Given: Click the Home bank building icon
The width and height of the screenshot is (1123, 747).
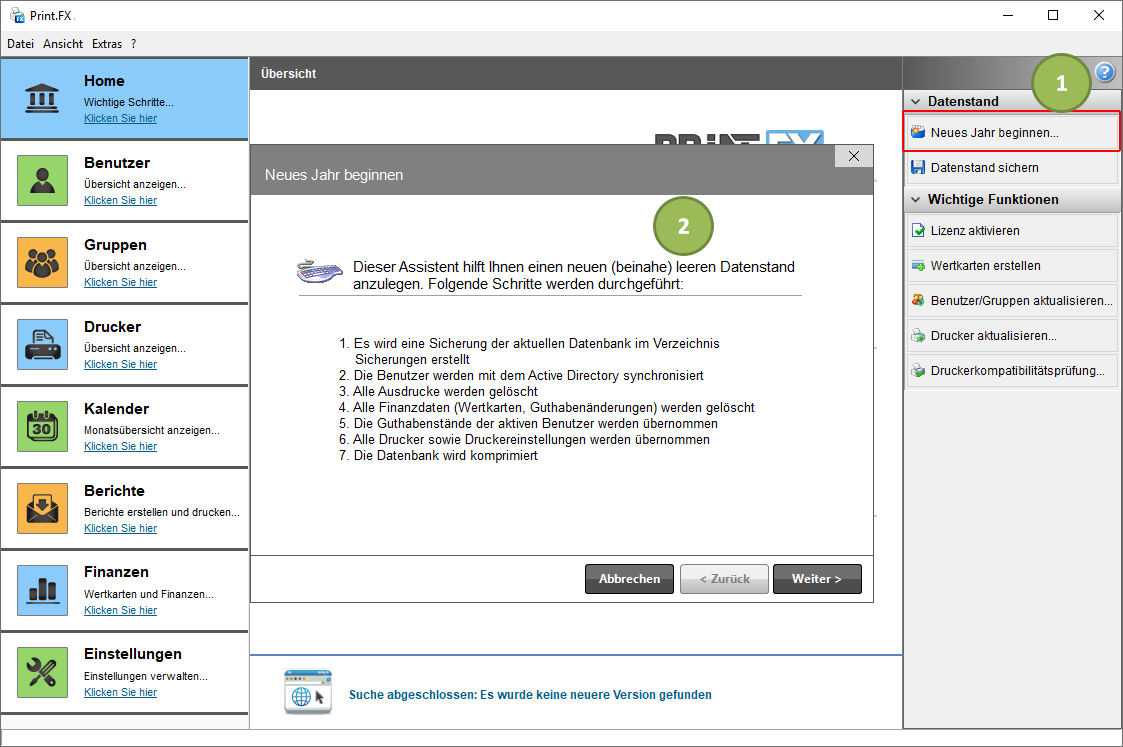Looking at the screenshot, I should coord(42,98).
